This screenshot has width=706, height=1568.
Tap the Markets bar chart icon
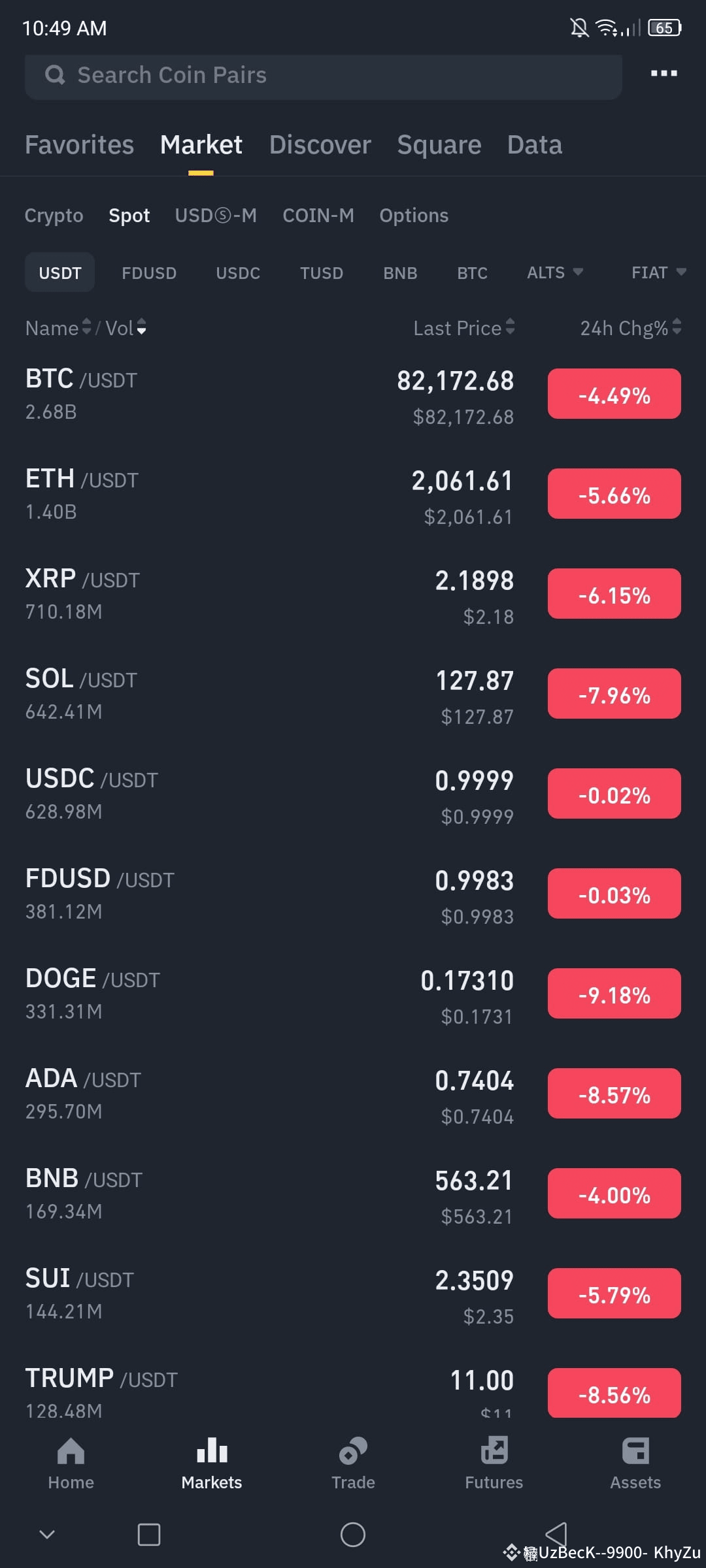[x=212, y=1451]
